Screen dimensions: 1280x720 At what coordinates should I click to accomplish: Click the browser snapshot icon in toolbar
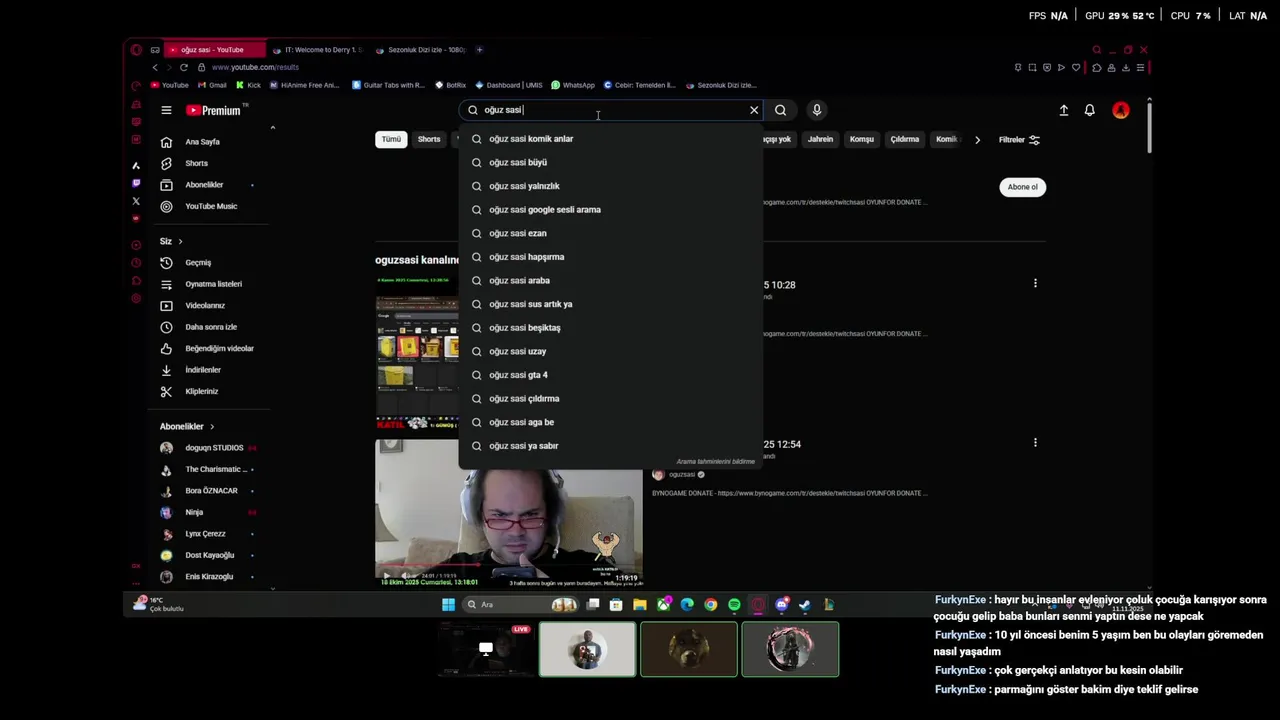pos(1032,67)
